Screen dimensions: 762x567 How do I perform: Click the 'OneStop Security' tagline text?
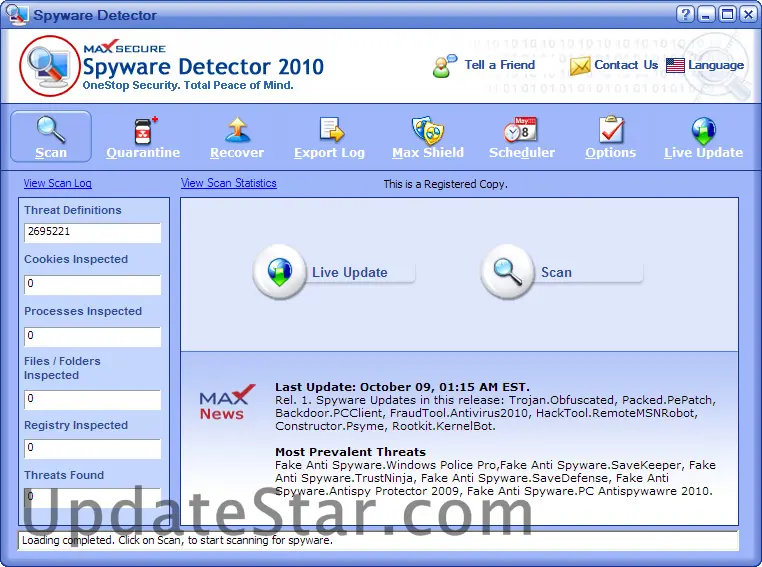(x=188, y=86)
